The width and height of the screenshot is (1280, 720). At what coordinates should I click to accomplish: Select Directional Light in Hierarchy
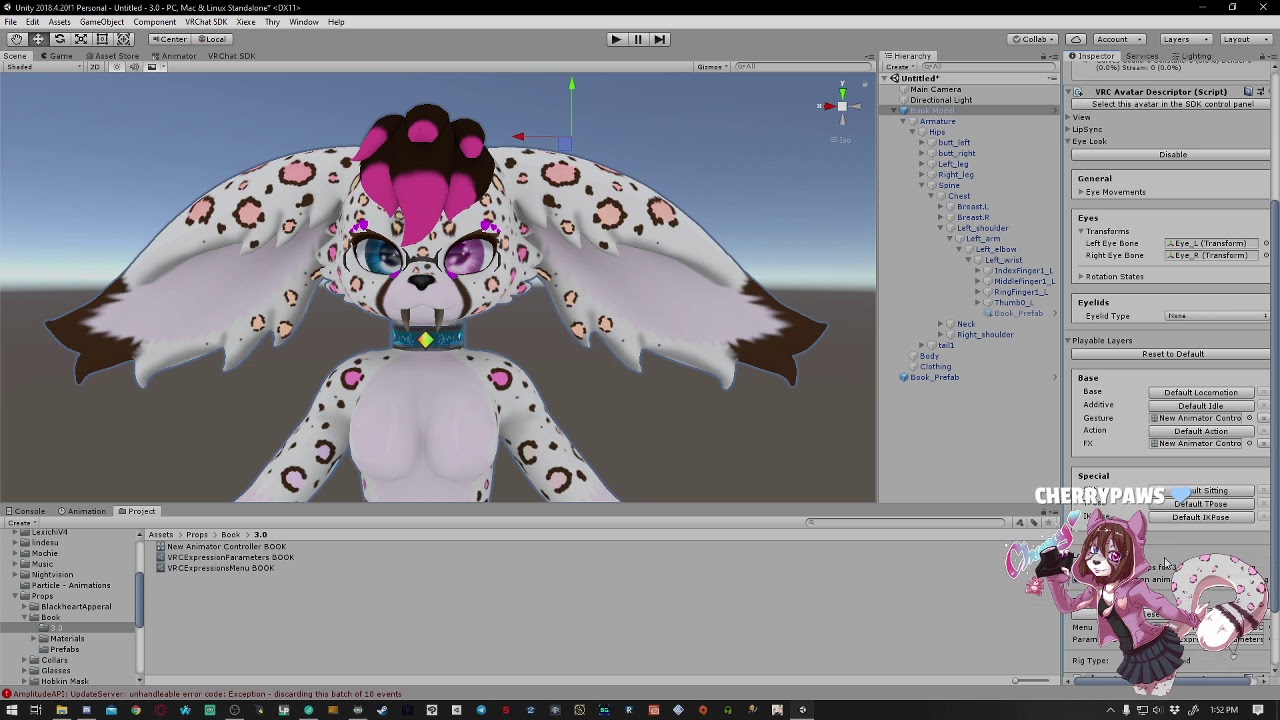(941, 100)
